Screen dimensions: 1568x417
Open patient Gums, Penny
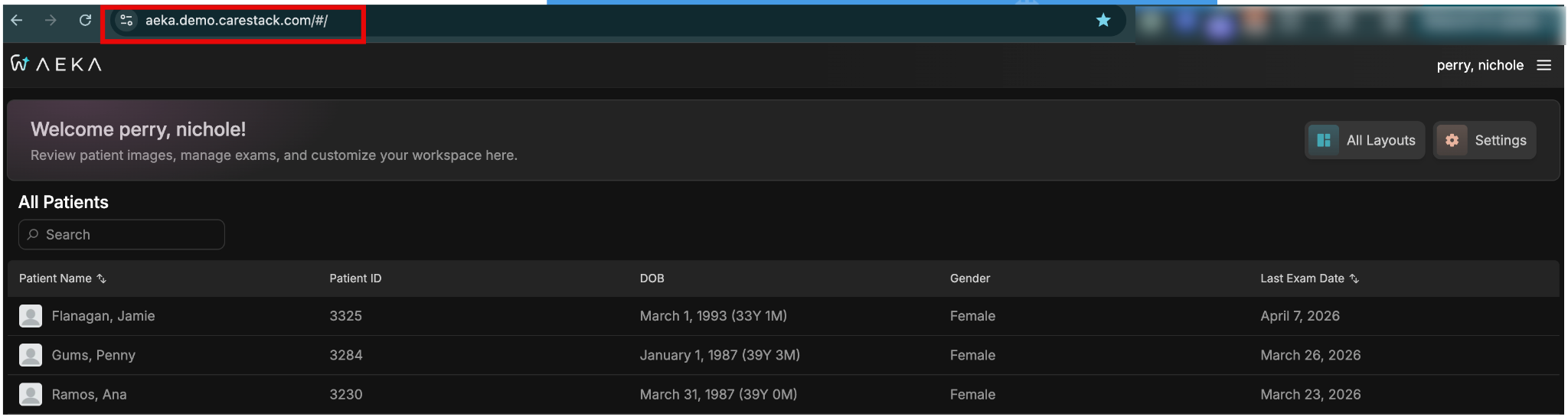point(93,355)
